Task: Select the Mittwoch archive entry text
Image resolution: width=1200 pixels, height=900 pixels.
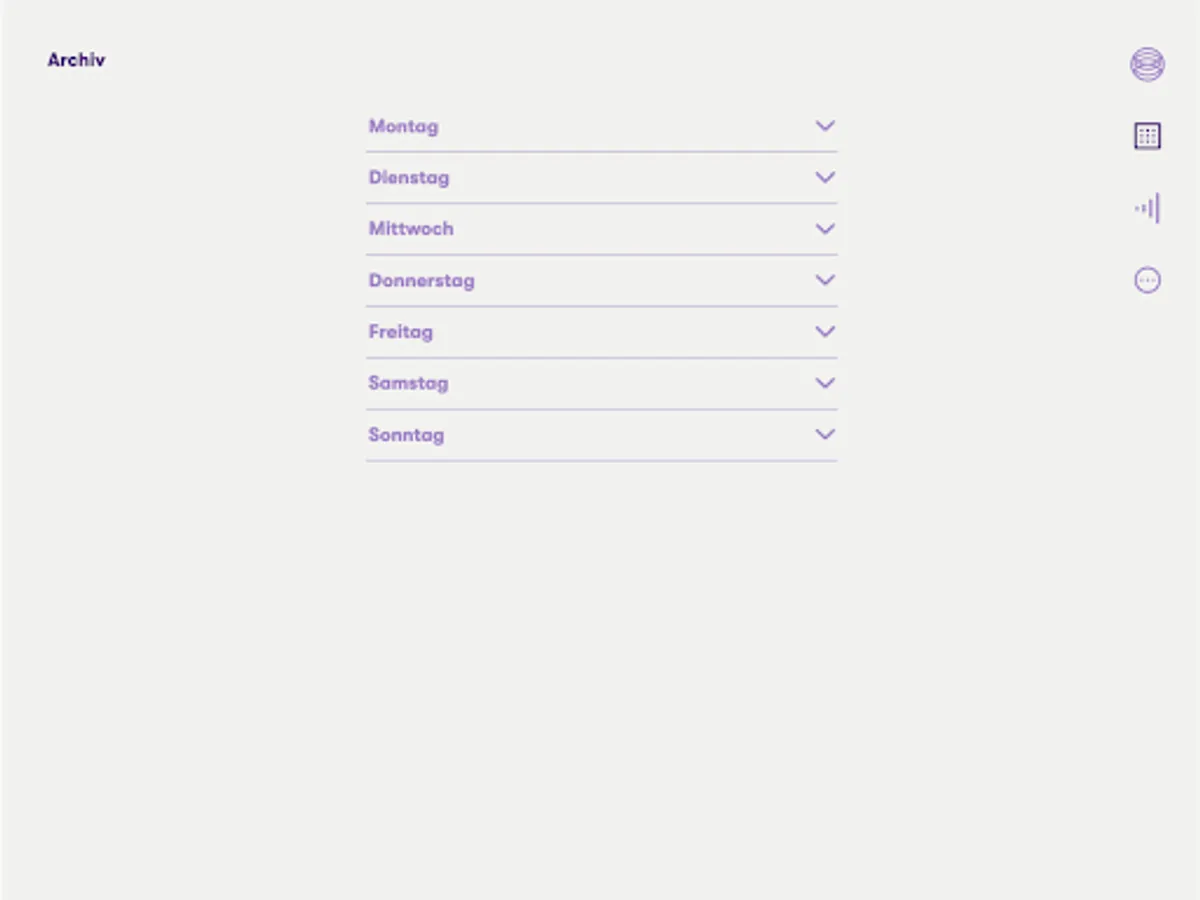Action: tap(411, 229)
